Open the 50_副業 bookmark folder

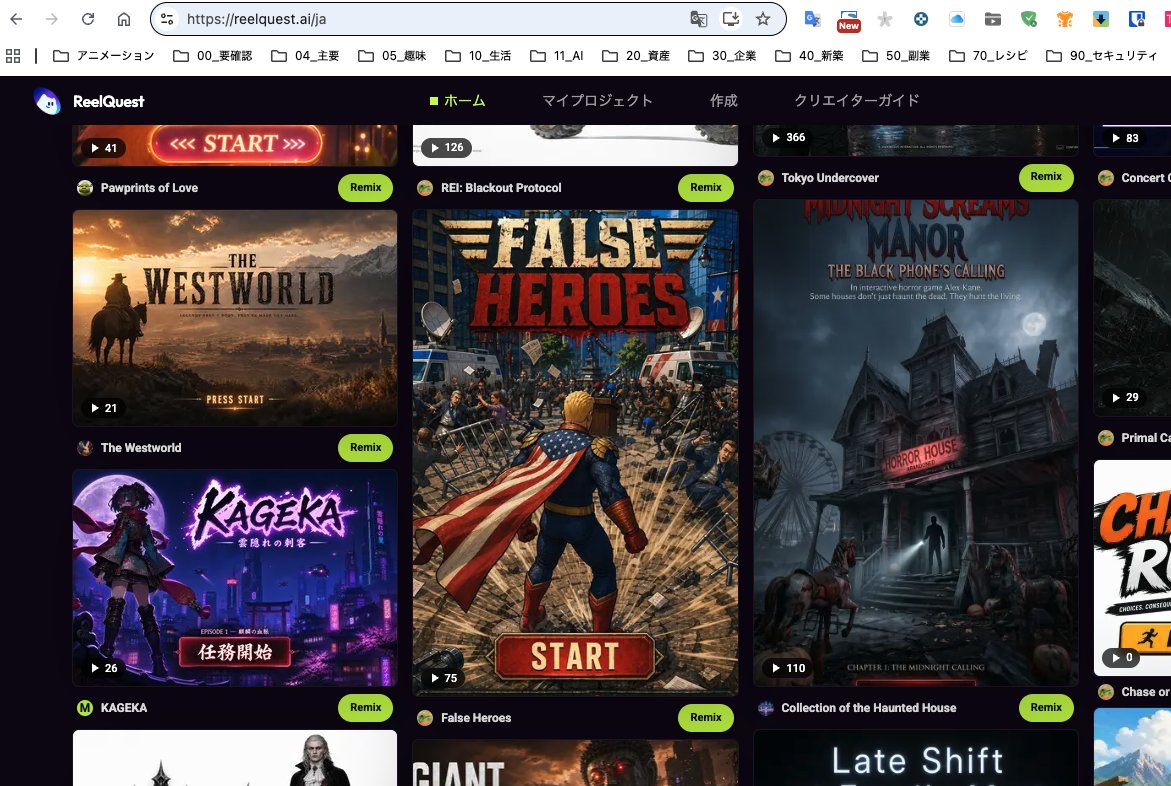coord(896,55)
